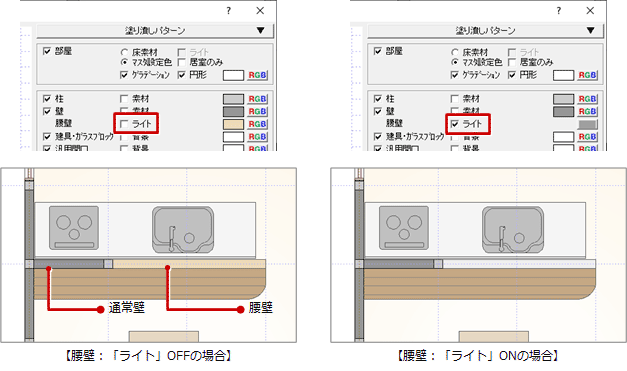Click the 通常壁 label in the floor plan
This screenshot has height=371, width=627.
pos(127,308)
